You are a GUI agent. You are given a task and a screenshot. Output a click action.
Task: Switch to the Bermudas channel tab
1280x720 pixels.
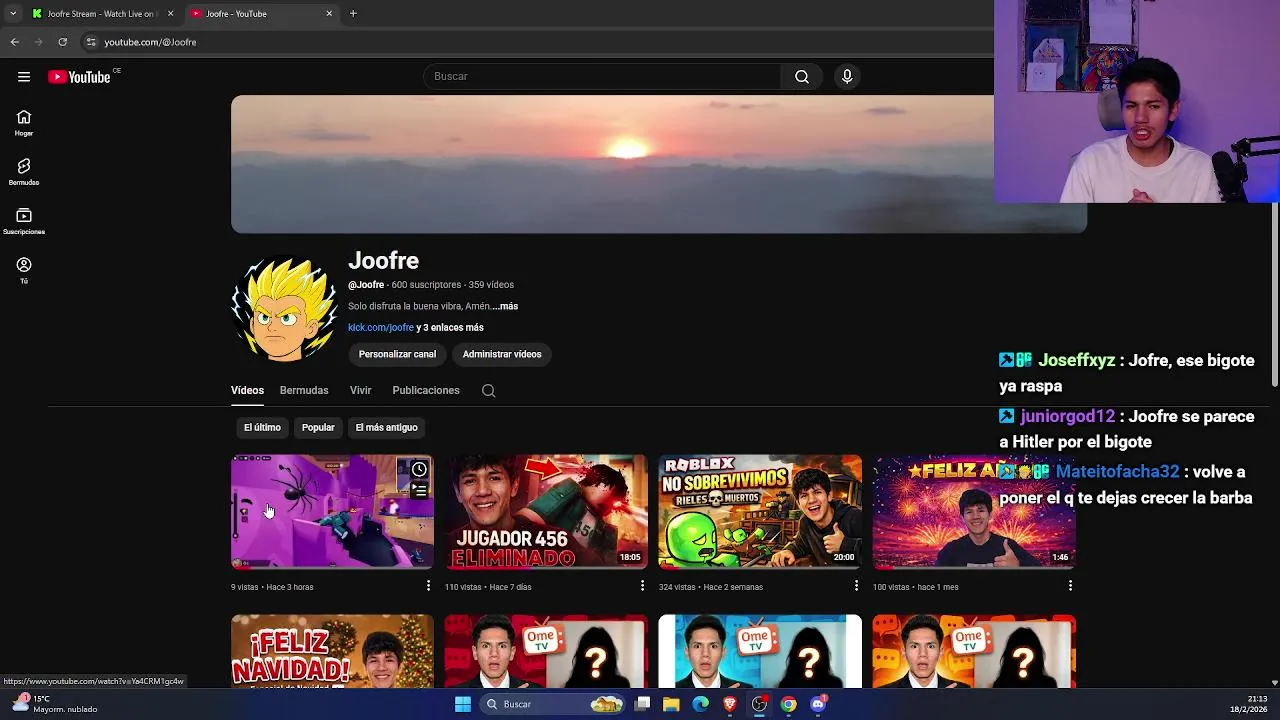click(x=304, y=391)
